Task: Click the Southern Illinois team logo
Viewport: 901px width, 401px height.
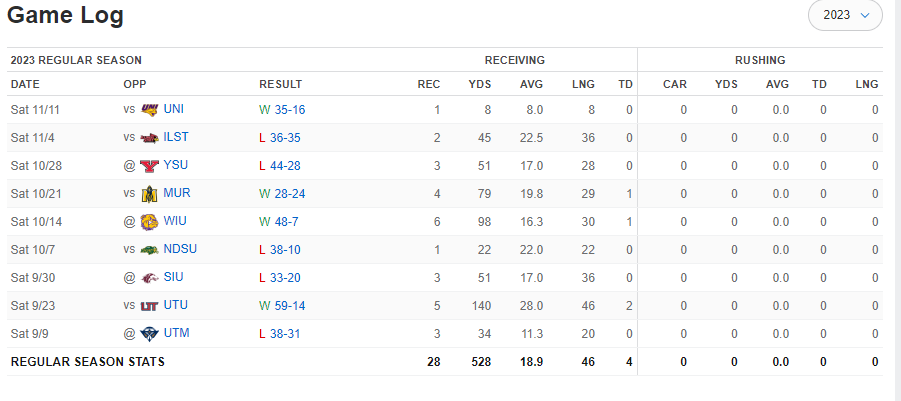Action: click(149, 277)
